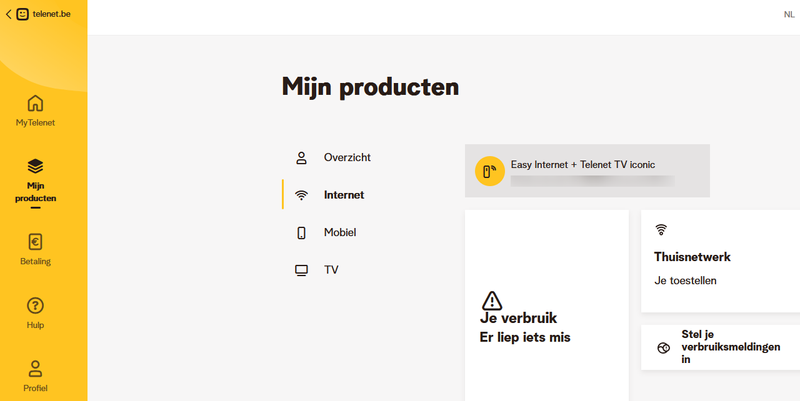The height and width of the screenshot is (401, 800).
Task: Select the Internet menu item
Action: point(344,195)
